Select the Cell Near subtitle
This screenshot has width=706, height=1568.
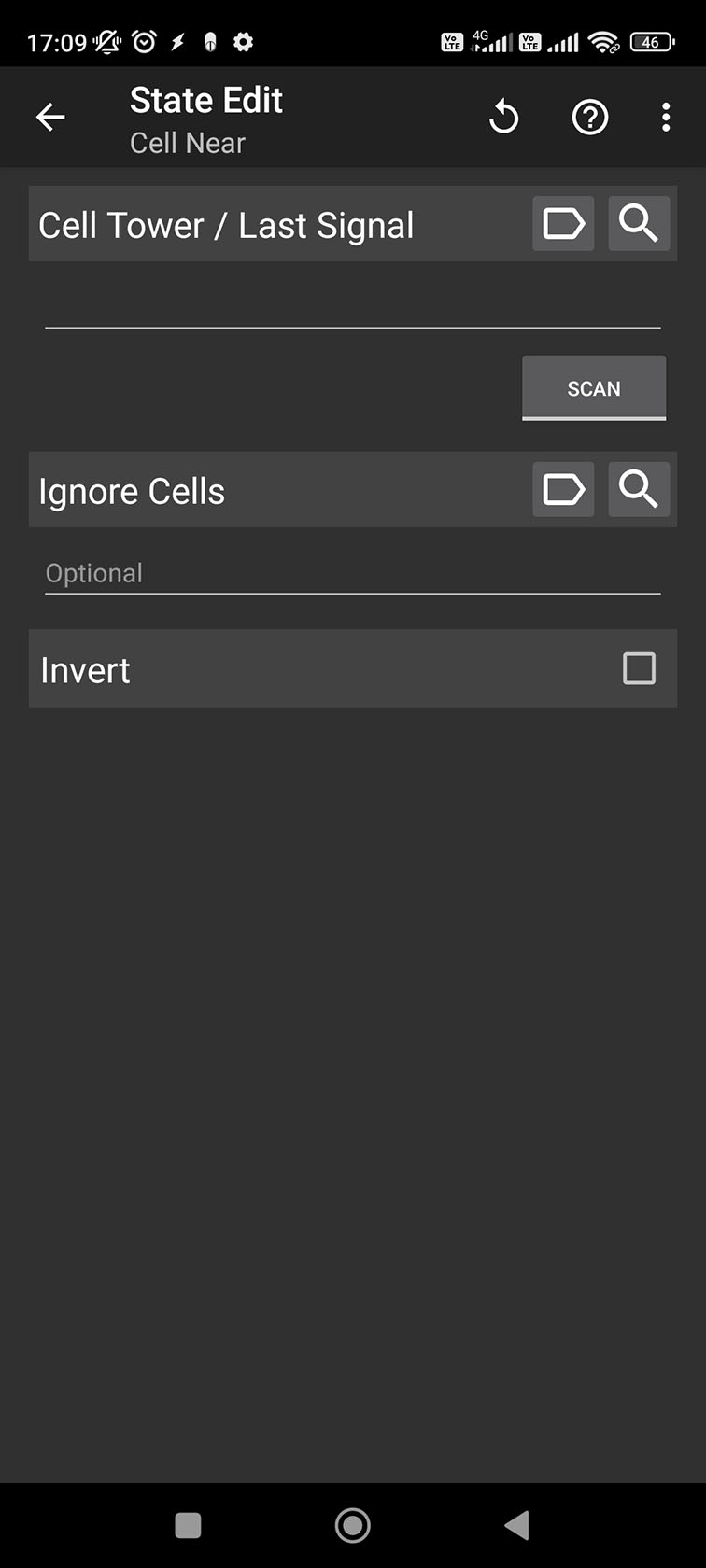[187, 142]
